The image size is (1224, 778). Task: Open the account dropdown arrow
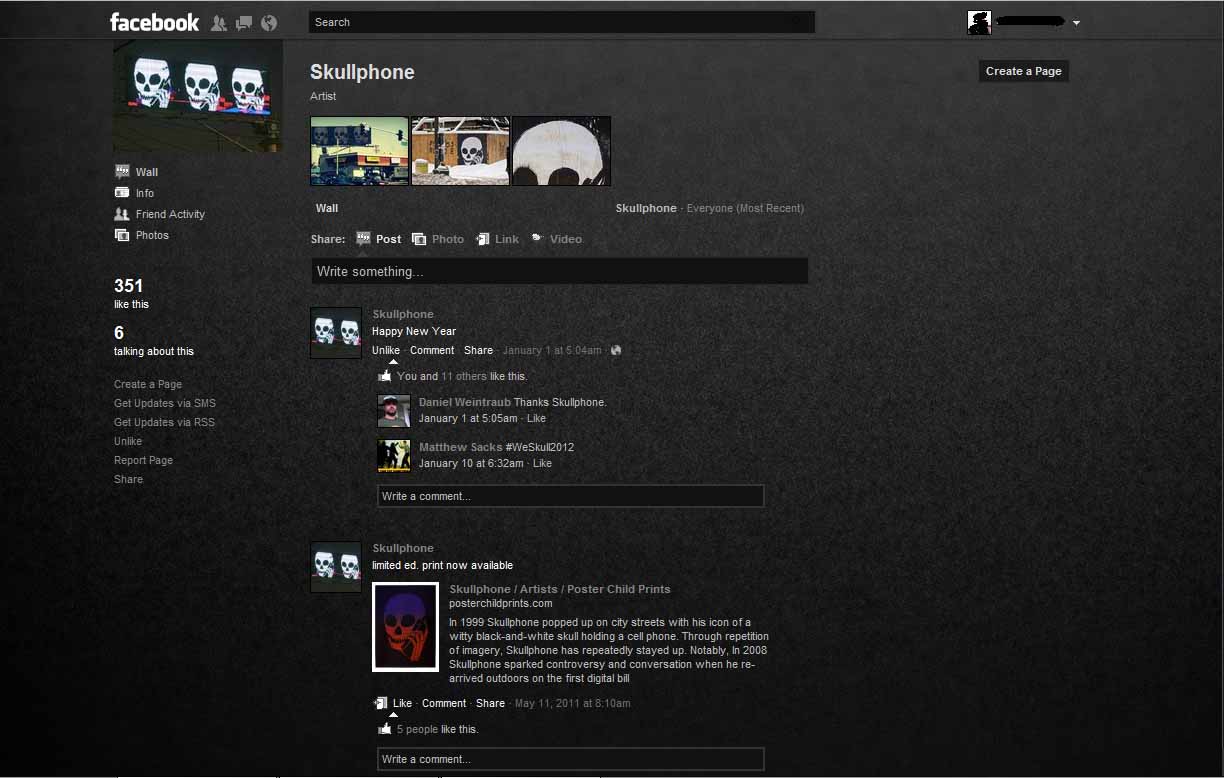1076,23
